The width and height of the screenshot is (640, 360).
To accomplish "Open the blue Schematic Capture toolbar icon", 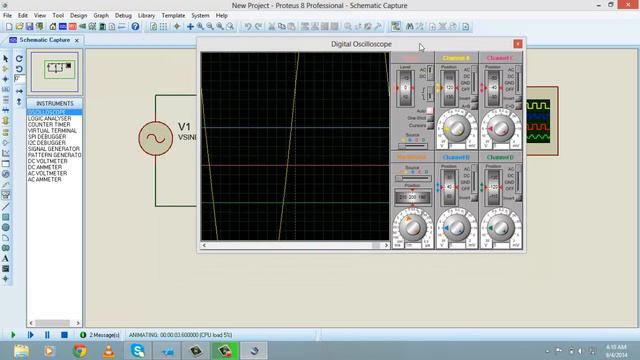I will (x=62, y=27).
